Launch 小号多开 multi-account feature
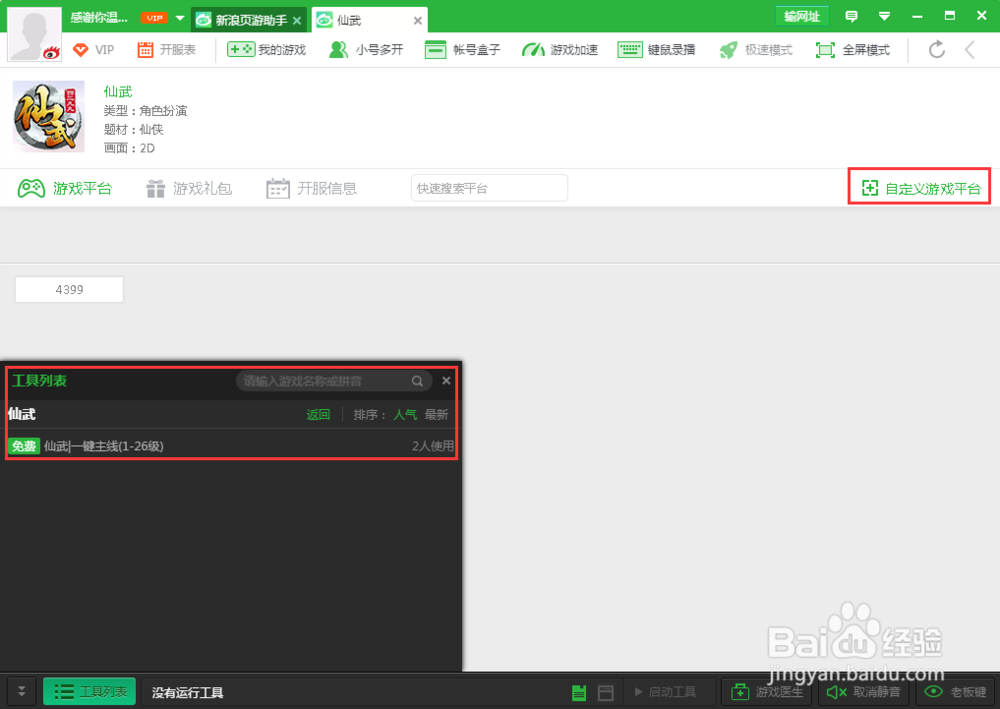 (x=366, y=50)
